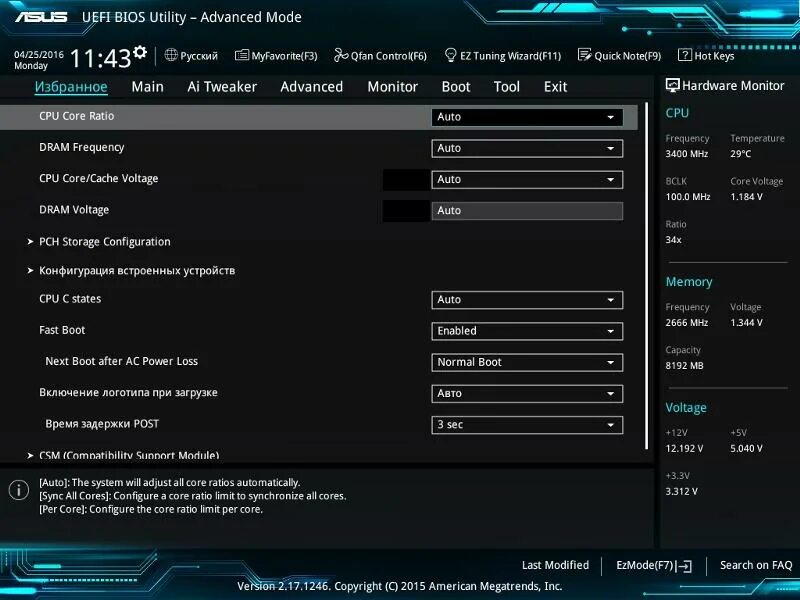Click the EzMode exit arrow icon

[x=684, y=566]
